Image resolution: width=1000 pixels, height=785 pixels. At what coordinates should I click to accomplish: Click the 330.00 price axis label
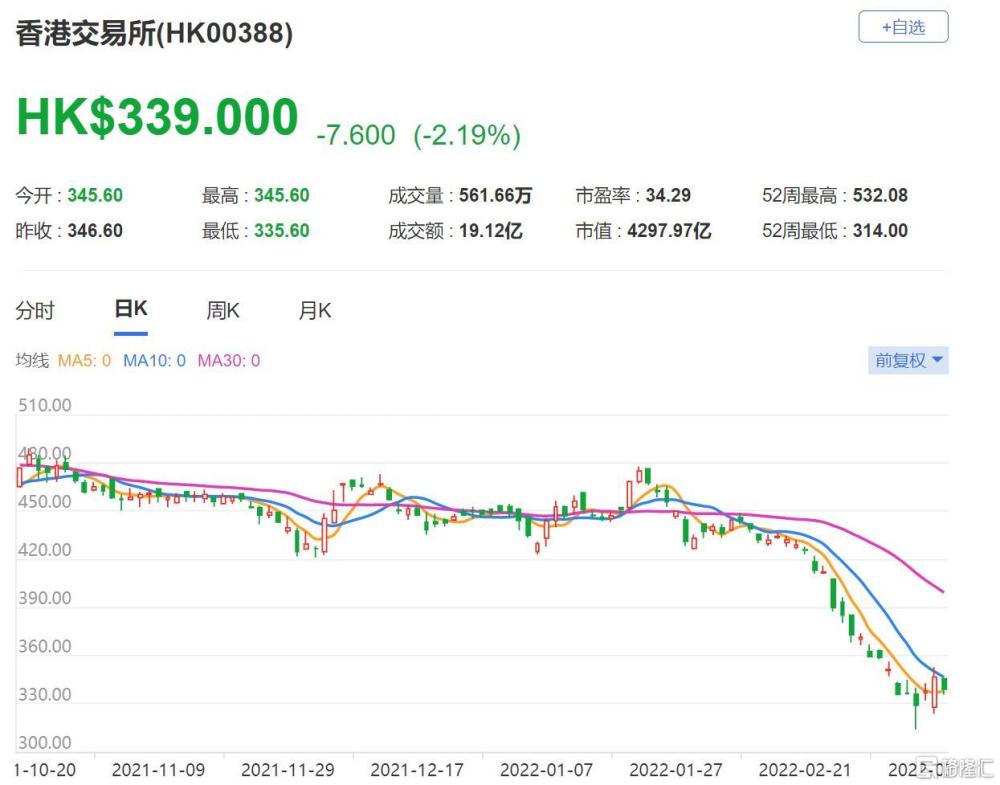point(45,694)
